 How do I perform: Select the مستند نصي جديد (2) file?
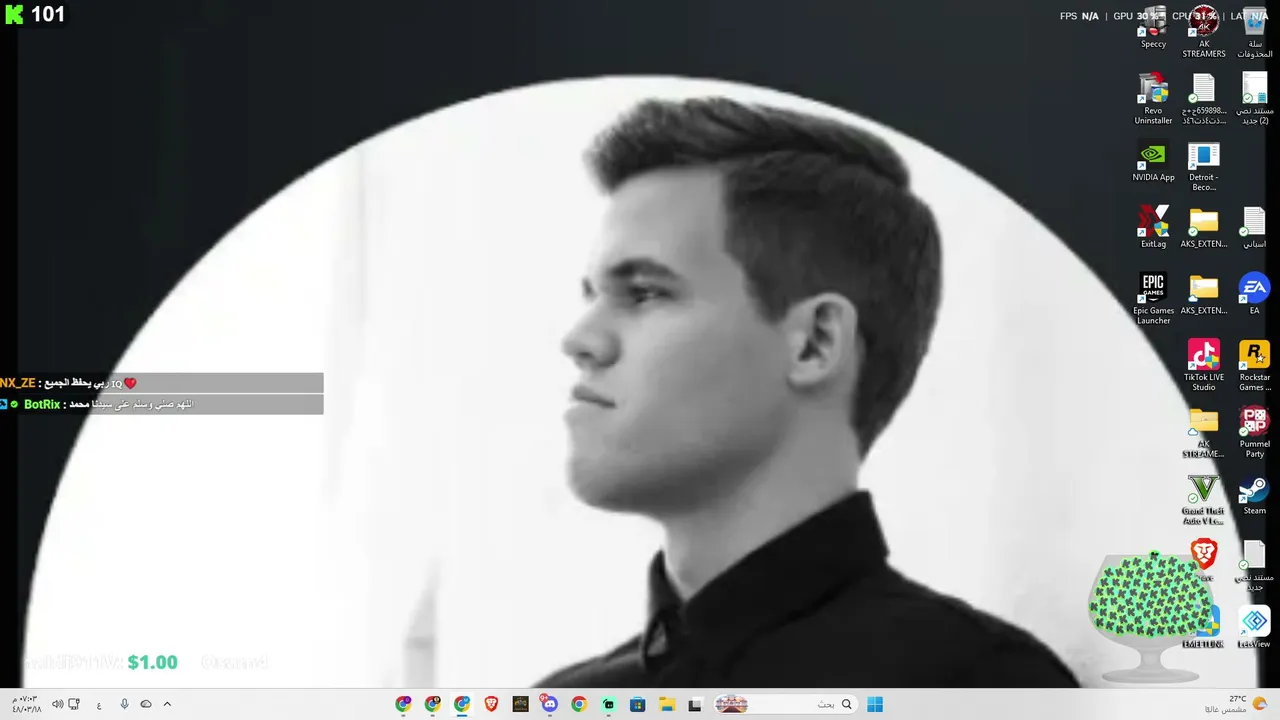[1254, 99]
